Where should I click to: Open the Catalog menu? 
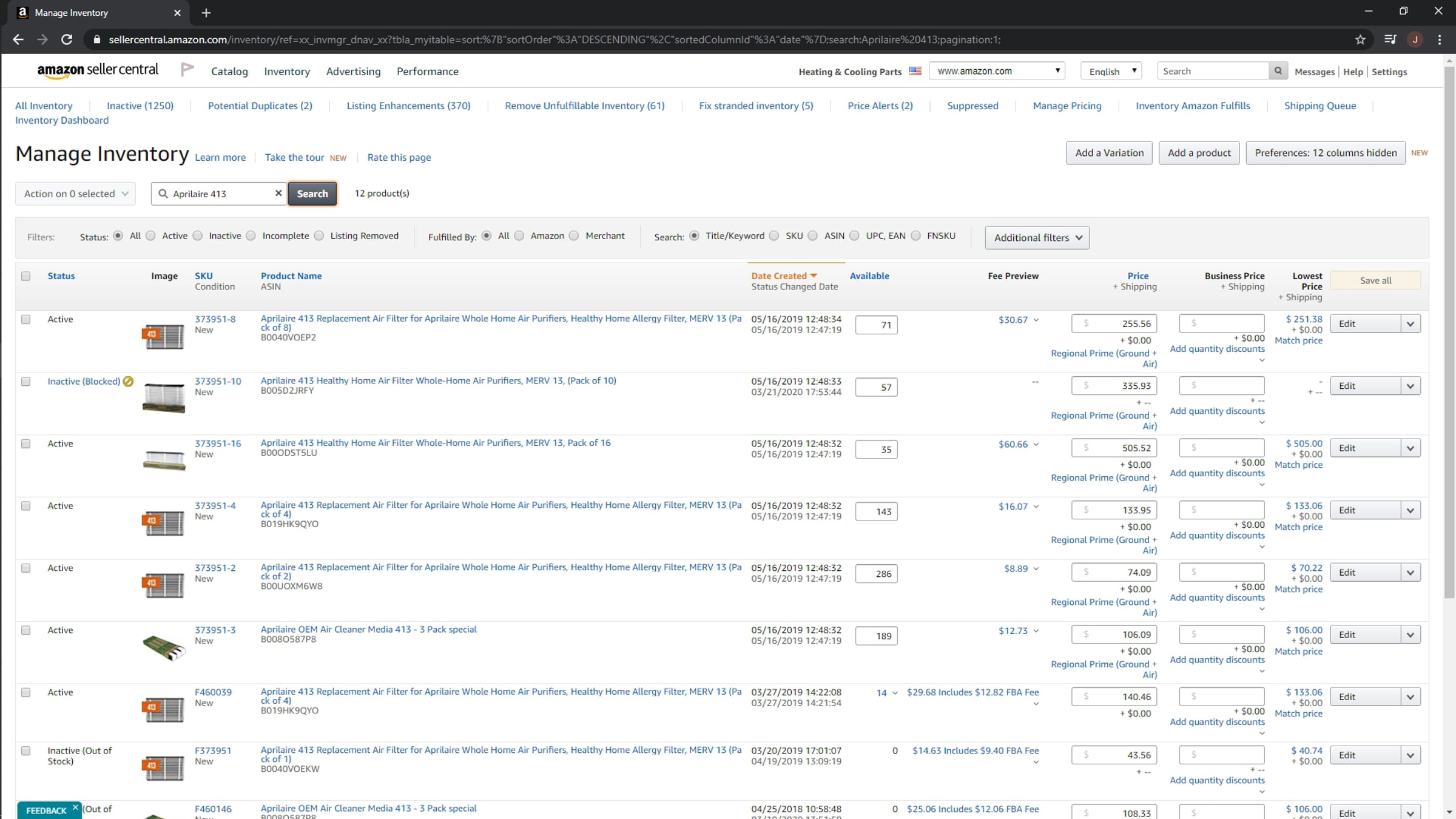click(229, 71)
